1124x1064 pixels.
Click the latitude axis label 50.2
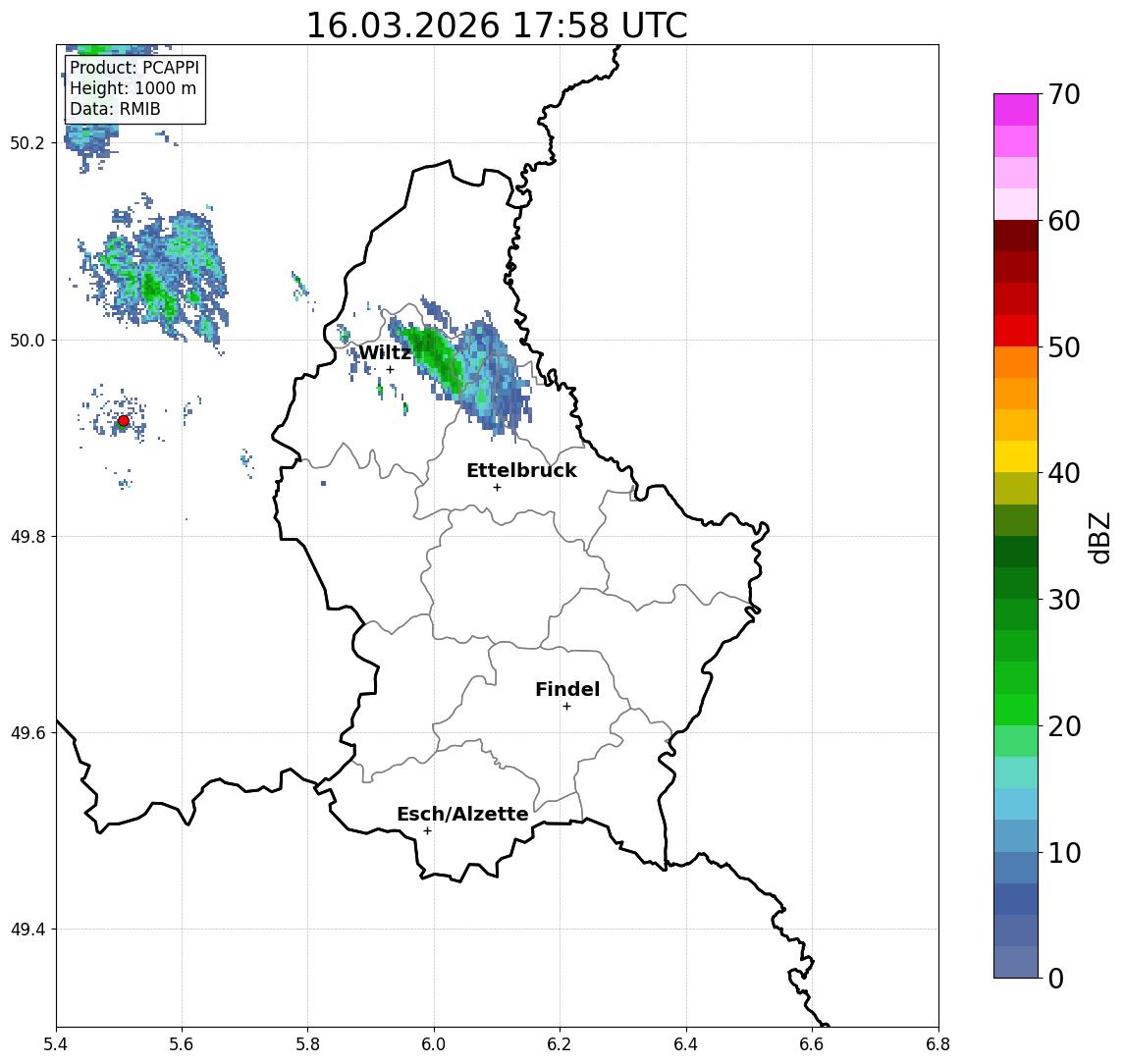tap(27, 142)
